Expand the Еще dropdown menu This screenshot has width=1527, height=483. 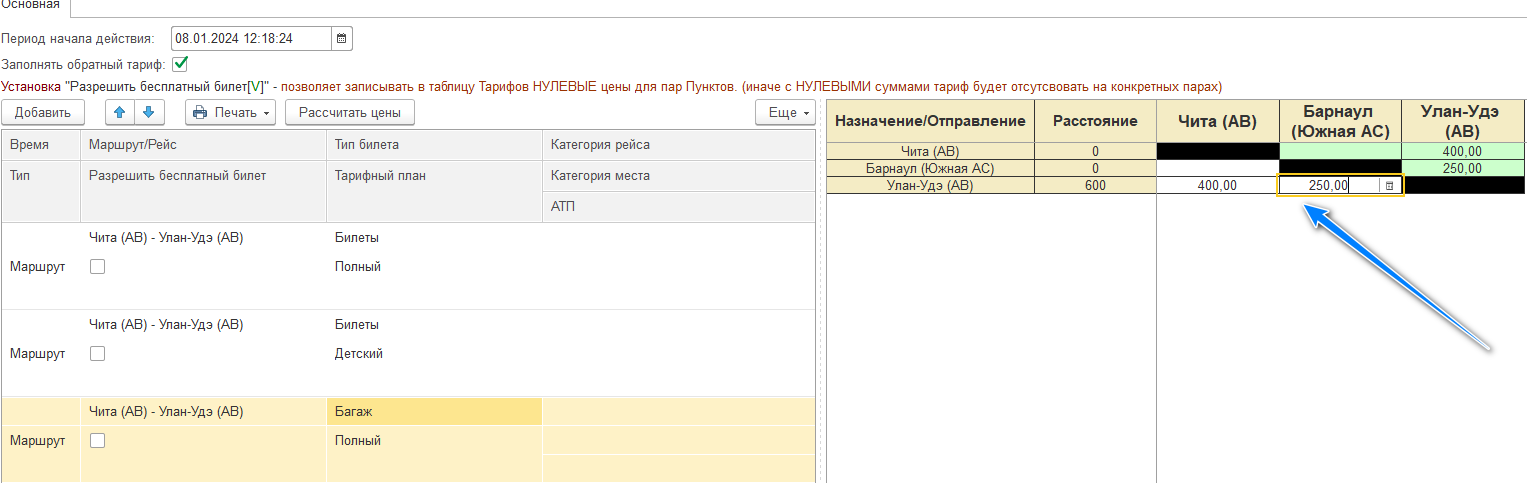(x=785, y=113)
